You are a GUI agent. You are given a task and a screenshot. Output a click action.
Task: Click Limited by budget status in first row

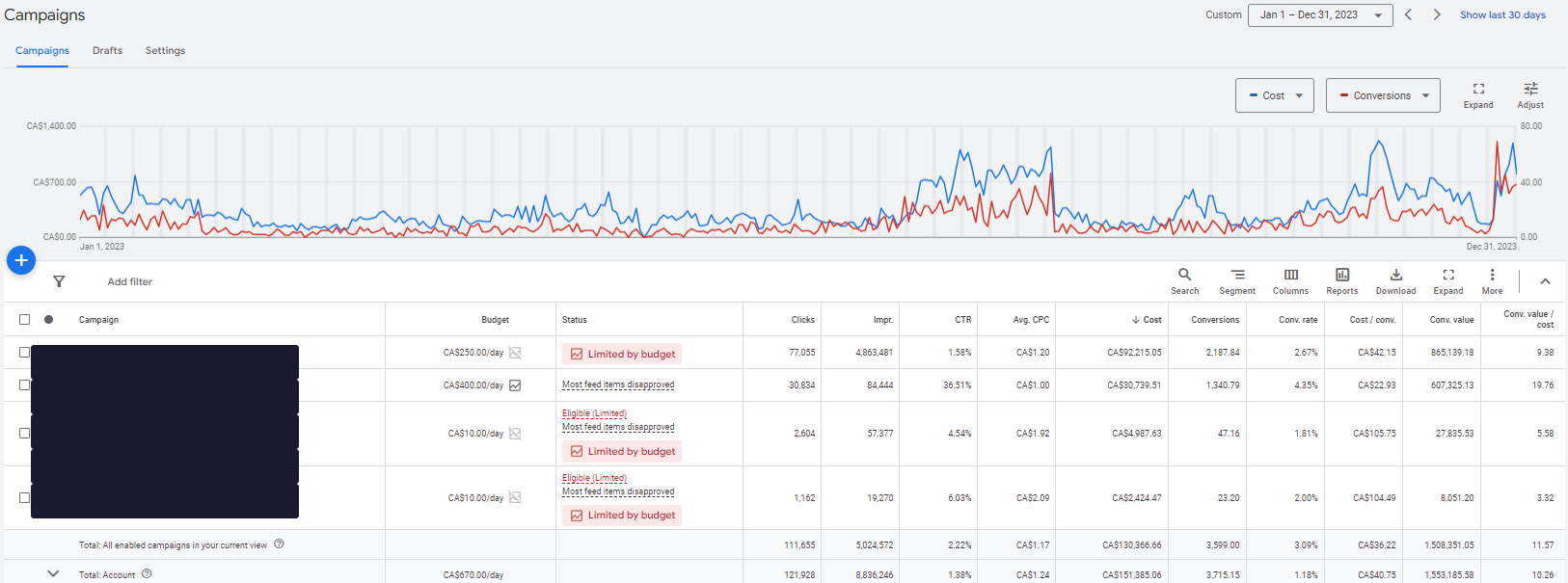click(622, 354)
